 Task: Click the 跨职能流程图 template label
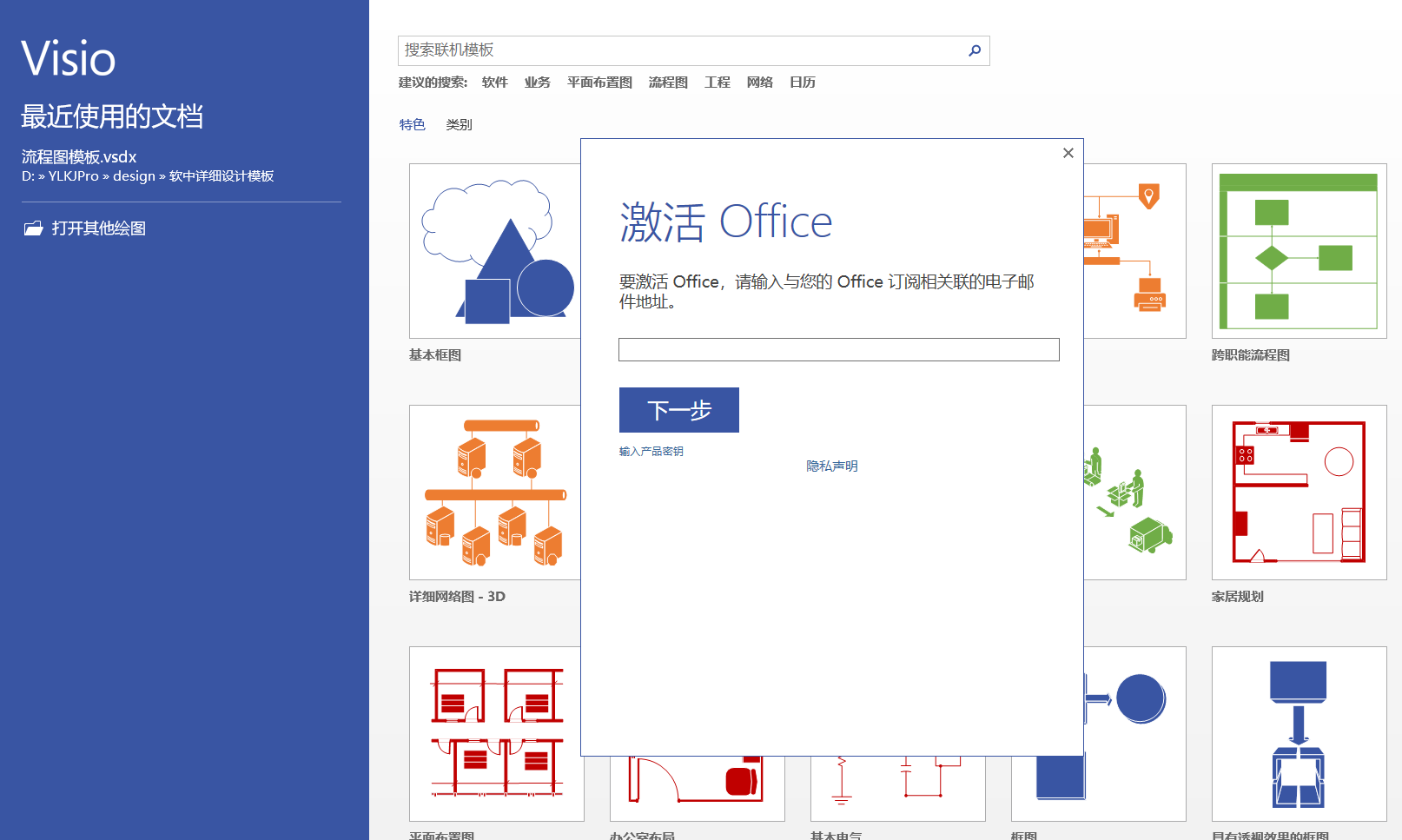1251,355
